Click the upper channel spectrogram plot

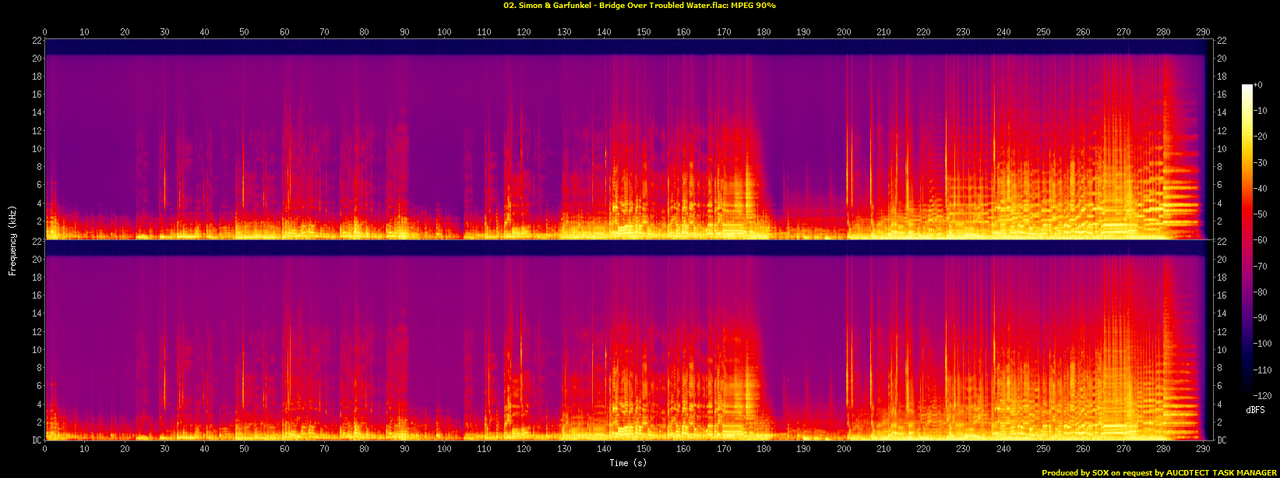click(x=628, y=139)
